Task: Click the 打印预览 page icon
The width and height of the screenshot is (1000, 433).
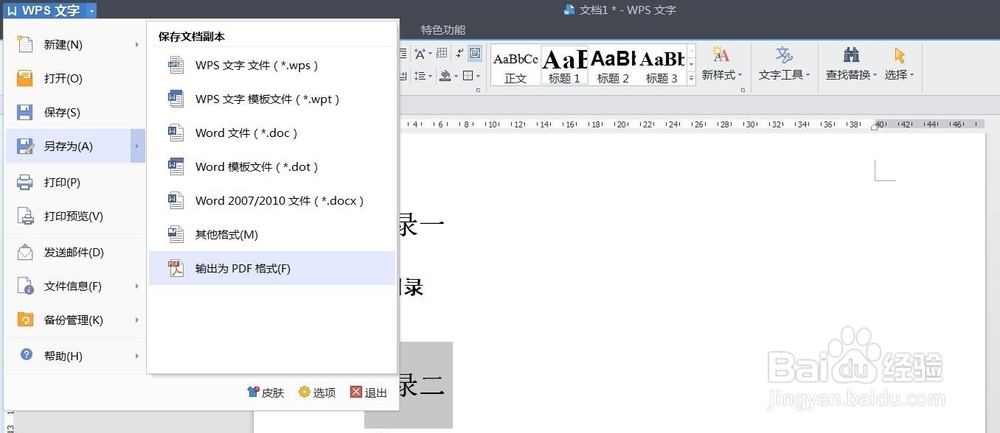Action: click(x=24, y=216)
